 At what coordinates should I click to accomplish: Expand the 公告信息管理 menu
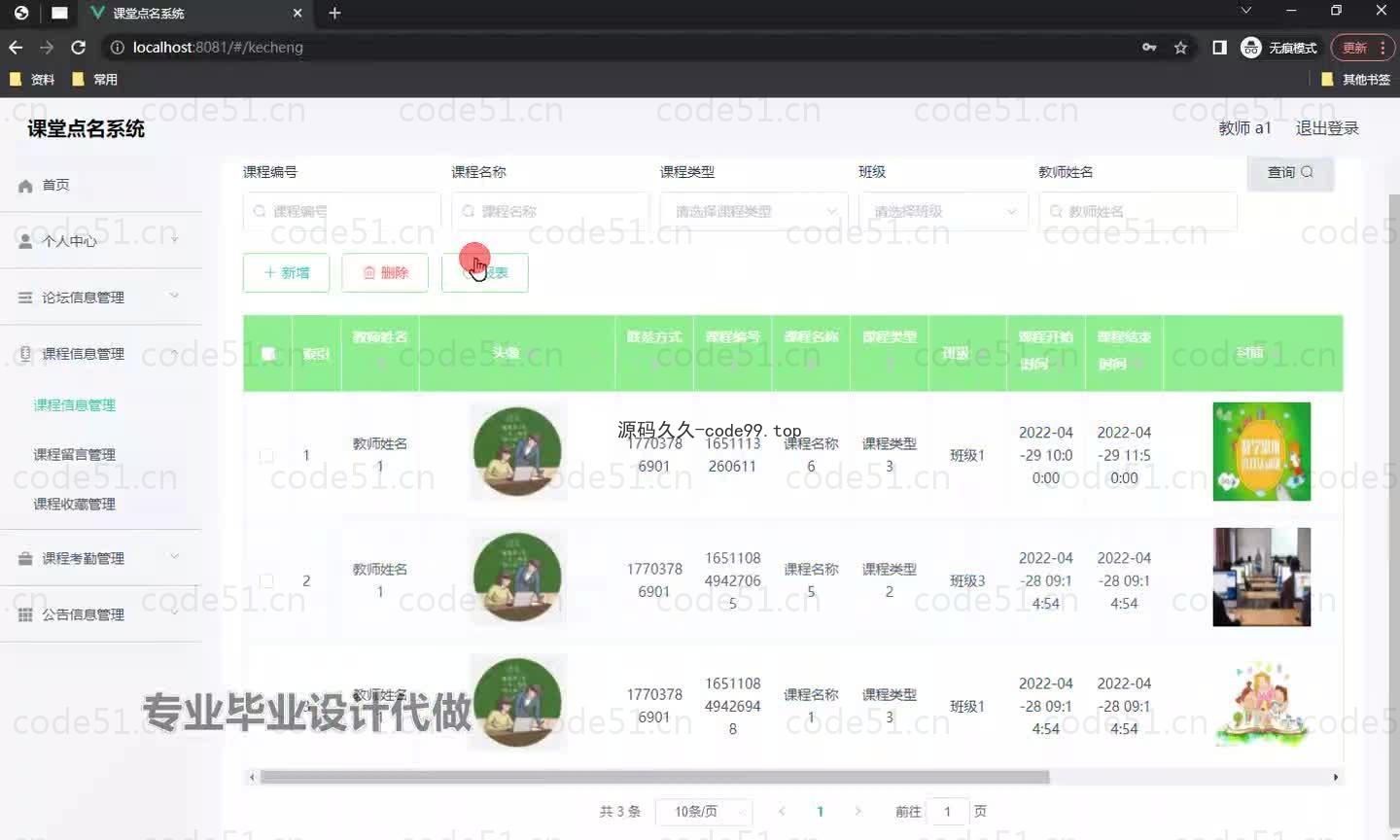[x=101, y=614]
